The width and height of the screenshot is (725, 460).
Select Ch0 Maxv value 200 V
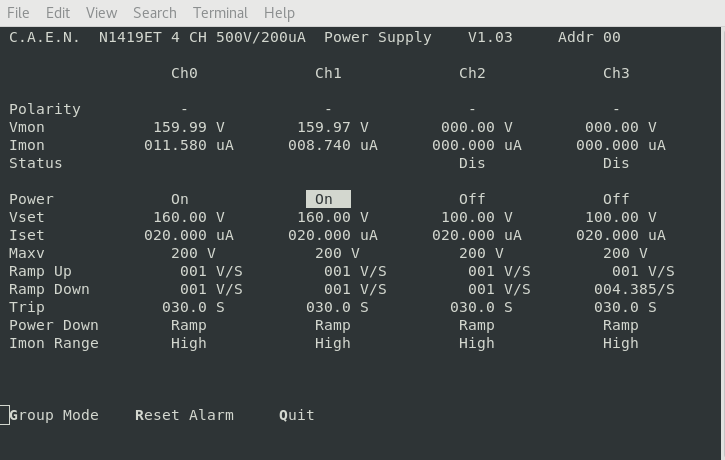pyautogui.click(x=193, y=253)
